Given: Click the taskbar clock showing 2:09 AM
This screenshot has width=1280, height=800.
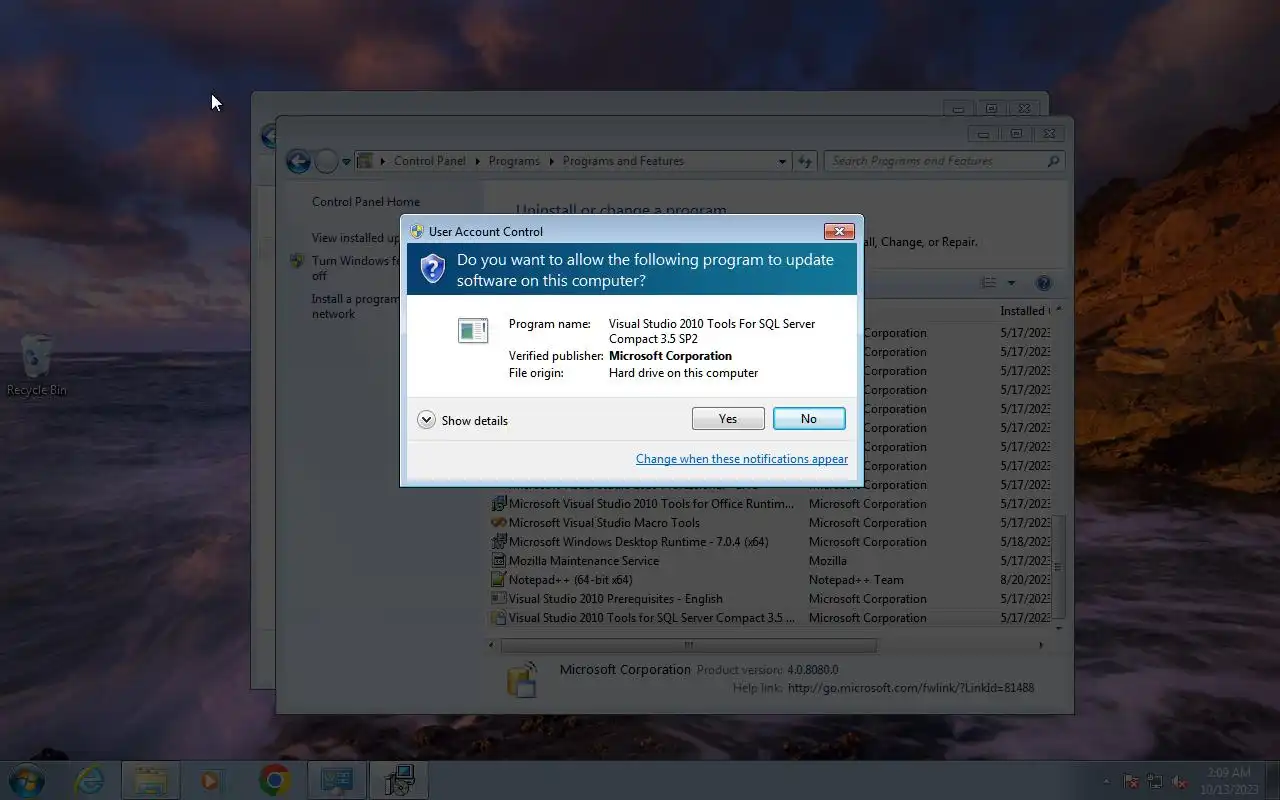Looking at the screenshot, I should (x=1227, y=780).
